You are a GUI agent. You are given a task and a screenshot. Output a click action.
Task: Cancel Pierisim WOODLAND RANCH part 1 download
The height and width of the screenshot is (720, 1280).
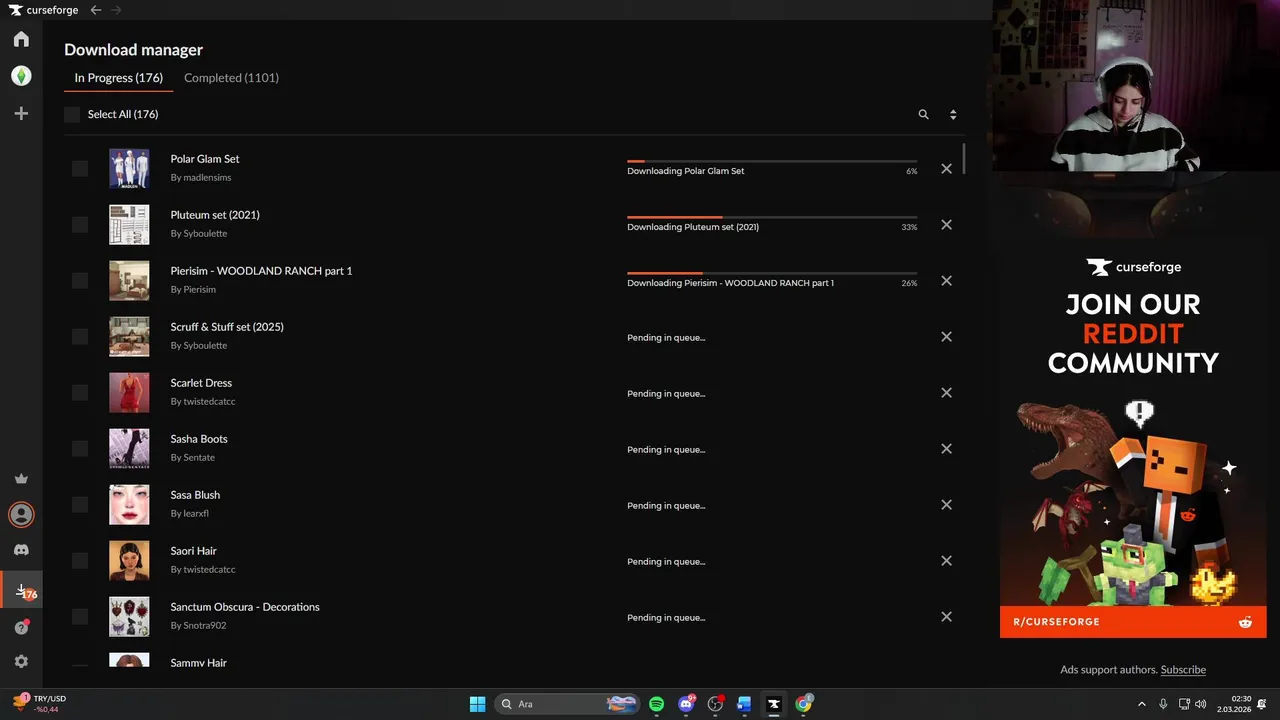click(946, 281)
